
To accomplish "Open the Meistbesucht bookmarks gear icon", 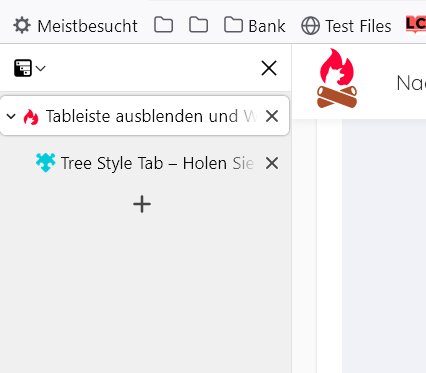I will 22,26.
